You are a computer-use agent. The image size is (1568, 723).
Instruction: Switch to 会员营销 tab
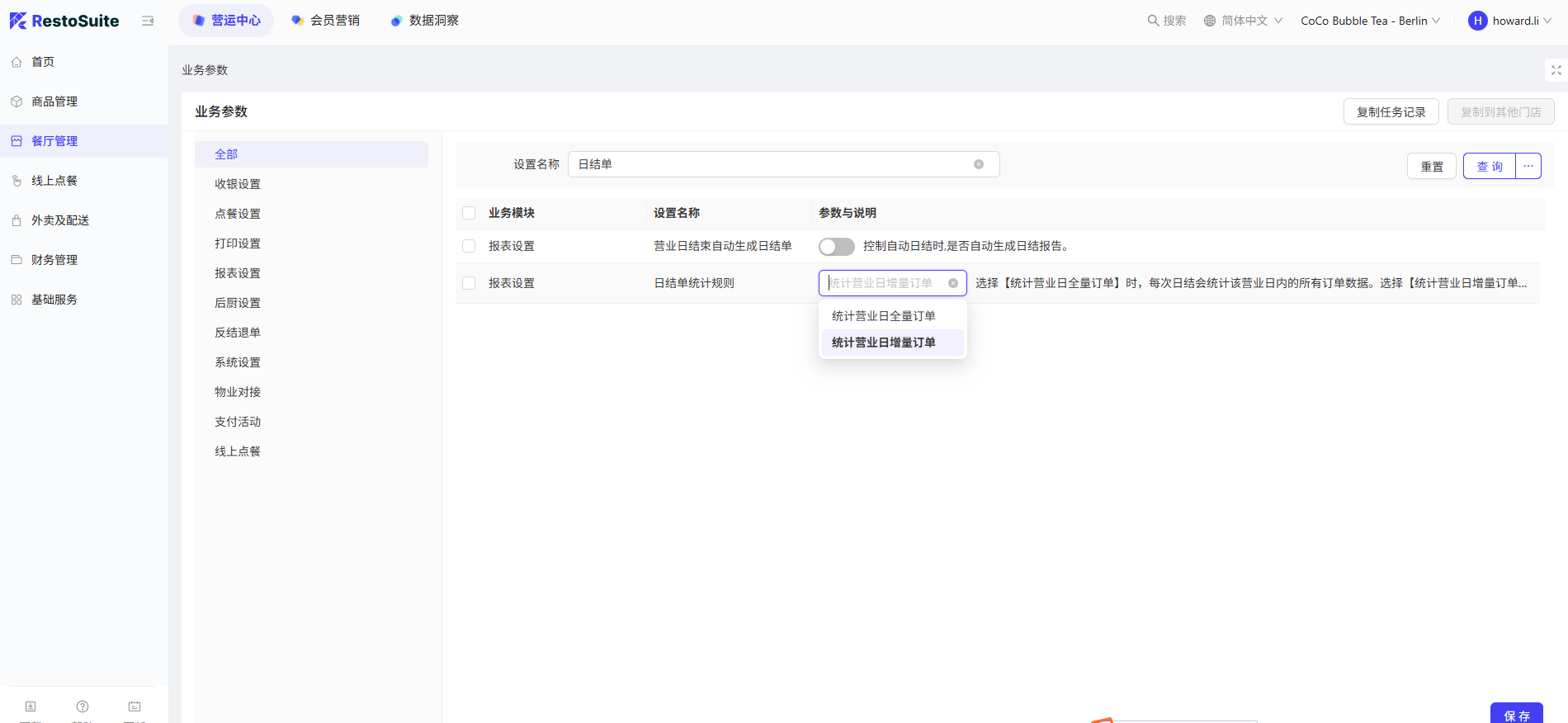326,21
